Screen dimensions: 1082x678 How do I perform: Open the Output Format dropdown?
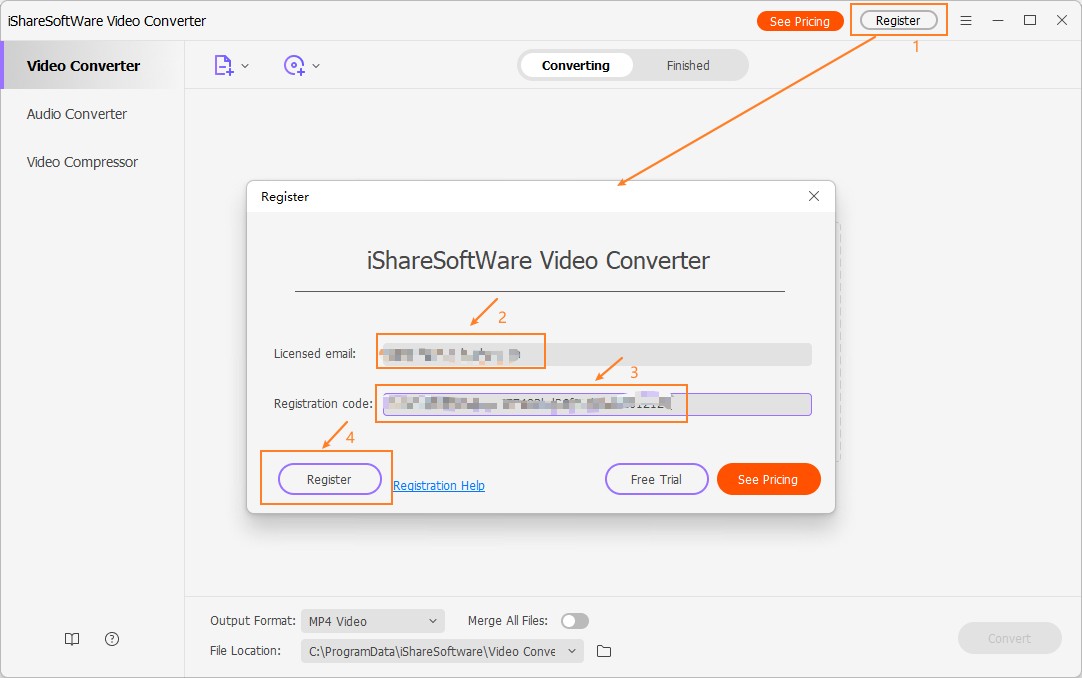pyautogui.click(x=373, y=621)
